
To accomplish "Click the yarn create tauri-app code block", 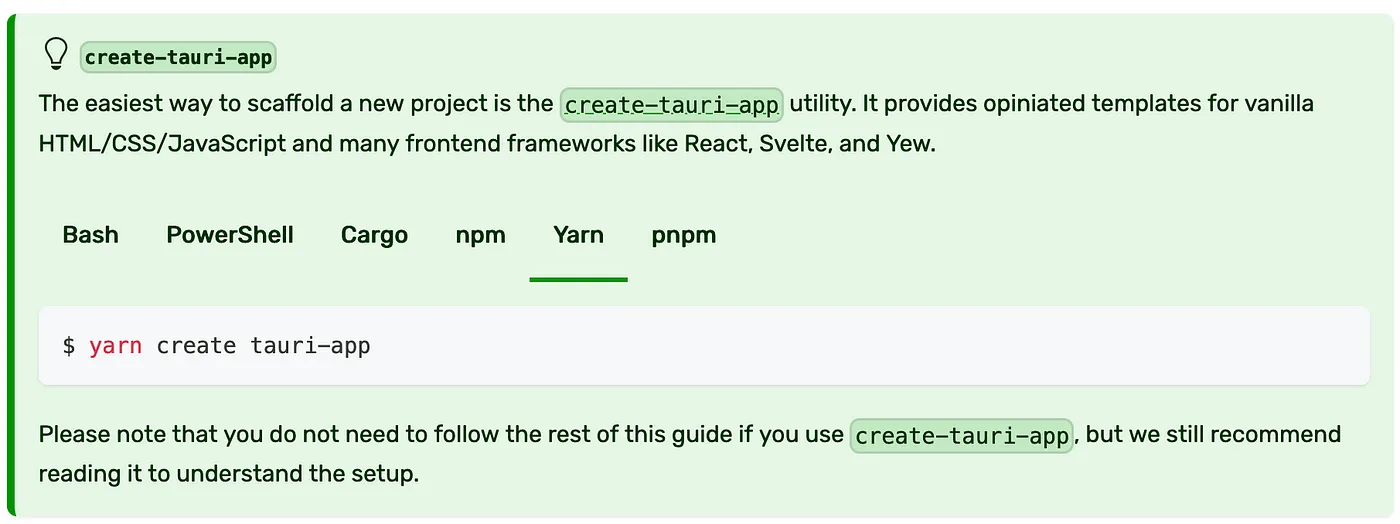I will [704, 346].
